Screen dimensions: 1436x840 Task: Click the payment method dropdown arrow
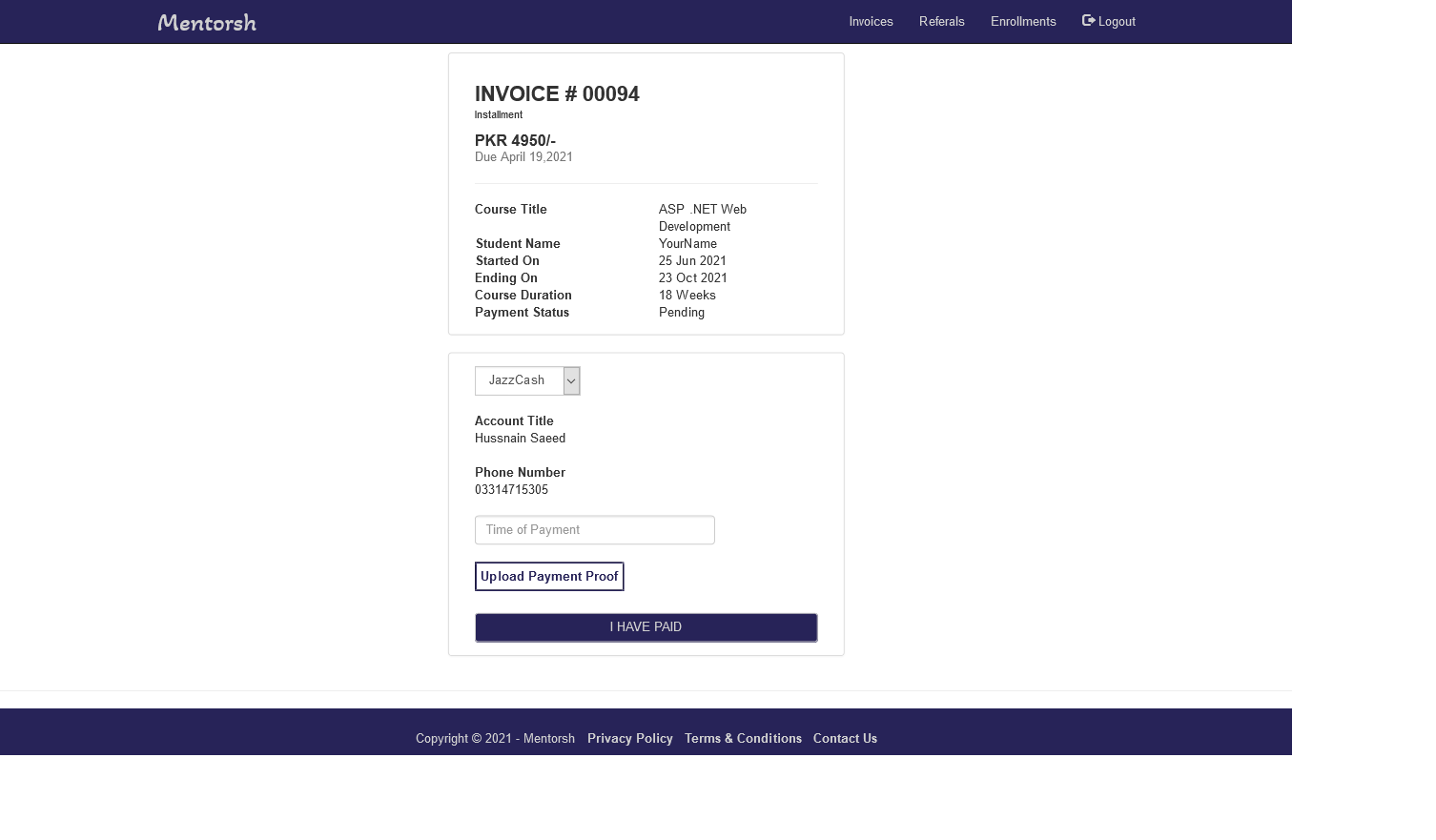571,381
